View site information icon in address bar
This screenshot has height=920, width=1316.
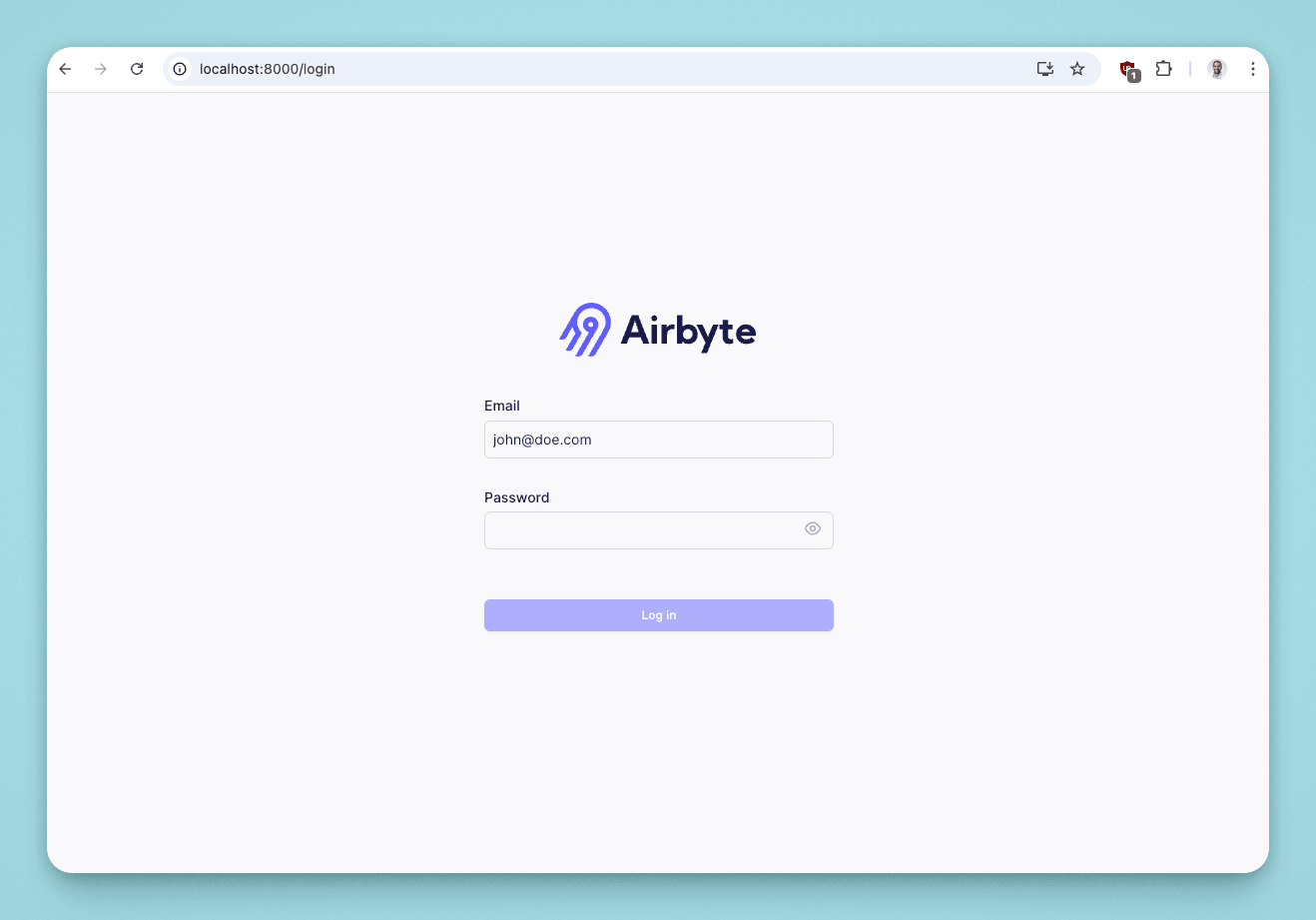[180, 69]
